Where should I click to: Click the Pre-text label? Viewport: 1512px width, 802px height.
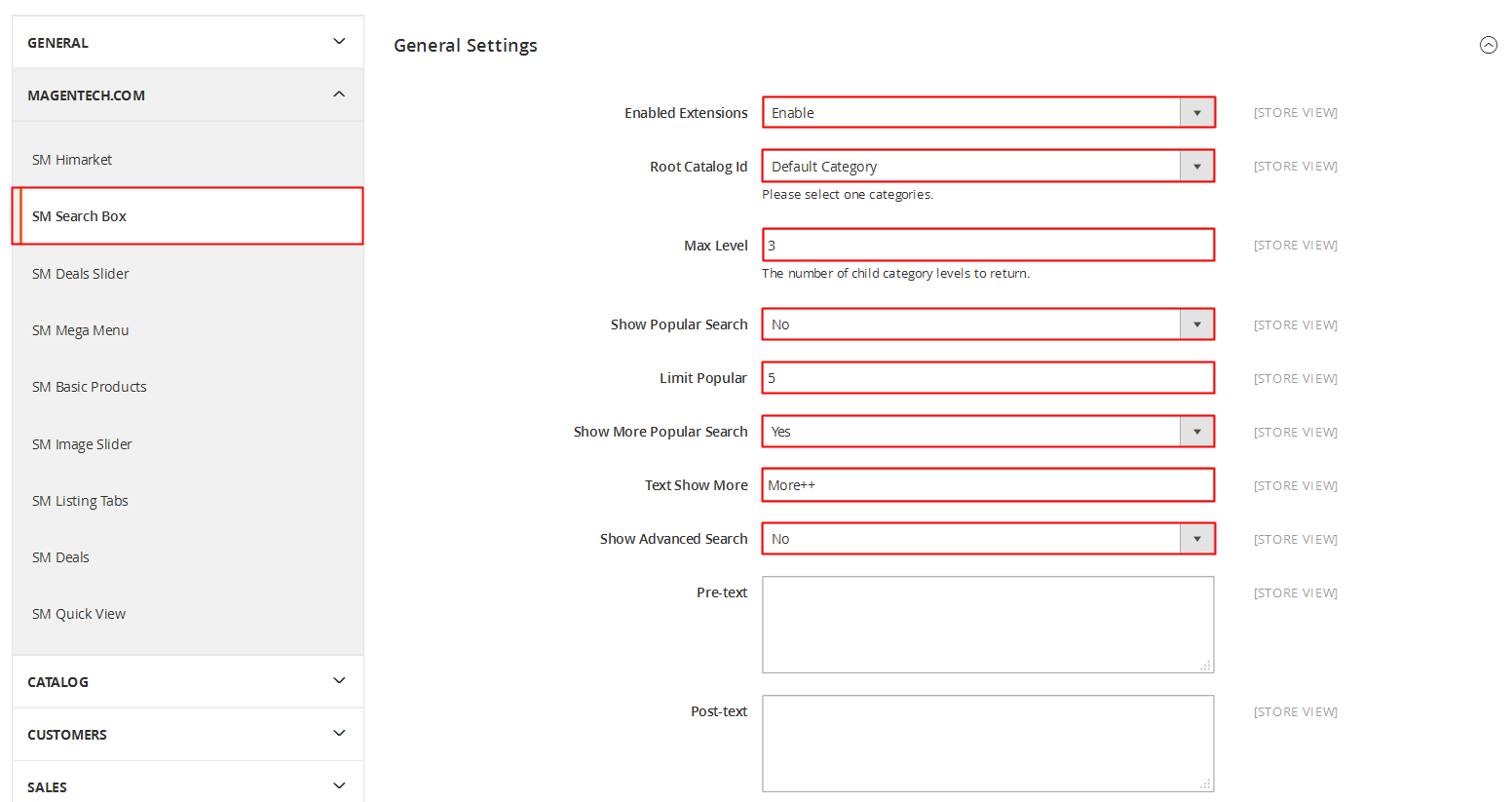point(722,592)
